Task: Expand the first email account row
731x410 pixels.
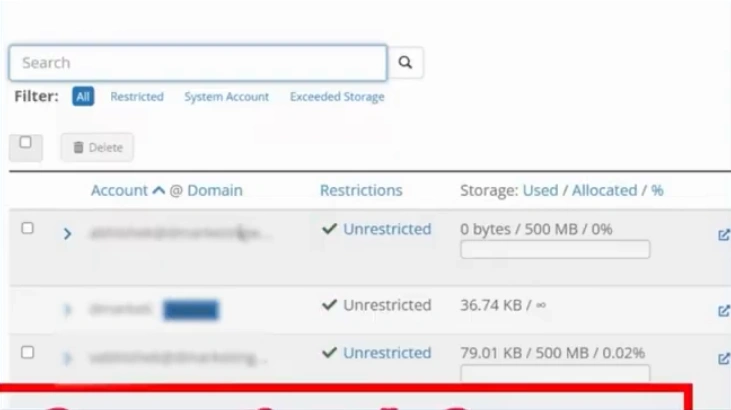Action: [x=67, y=234]
